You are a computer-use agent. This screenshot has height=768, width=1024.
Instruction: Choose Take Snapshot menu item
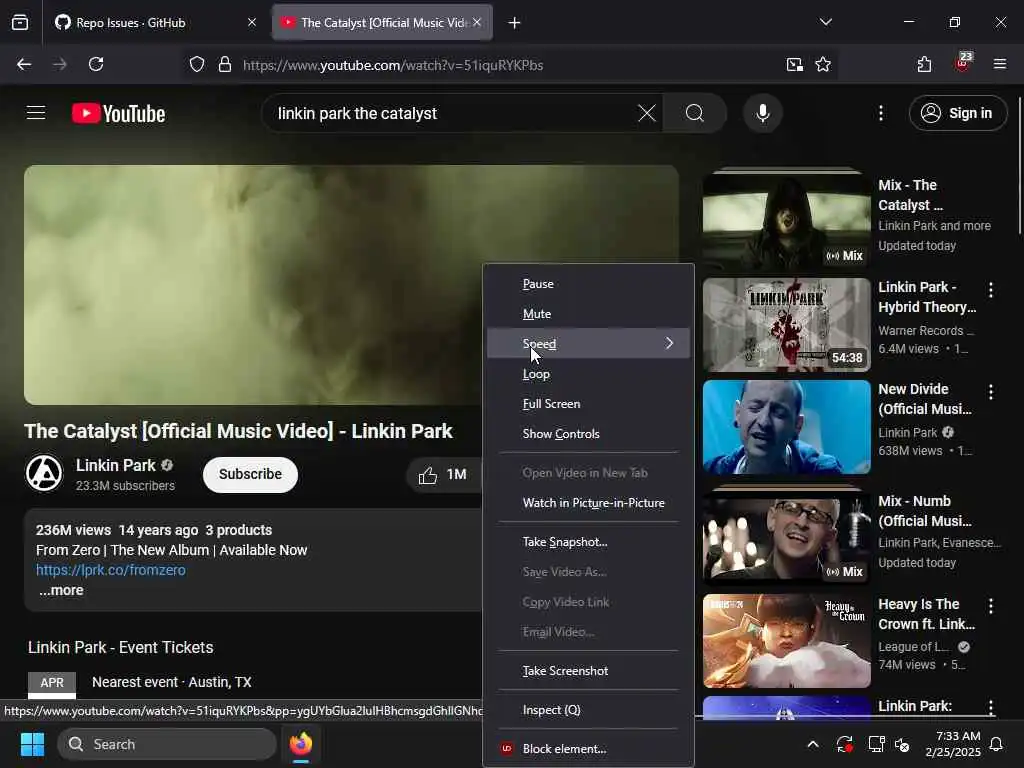click(588, 542)
